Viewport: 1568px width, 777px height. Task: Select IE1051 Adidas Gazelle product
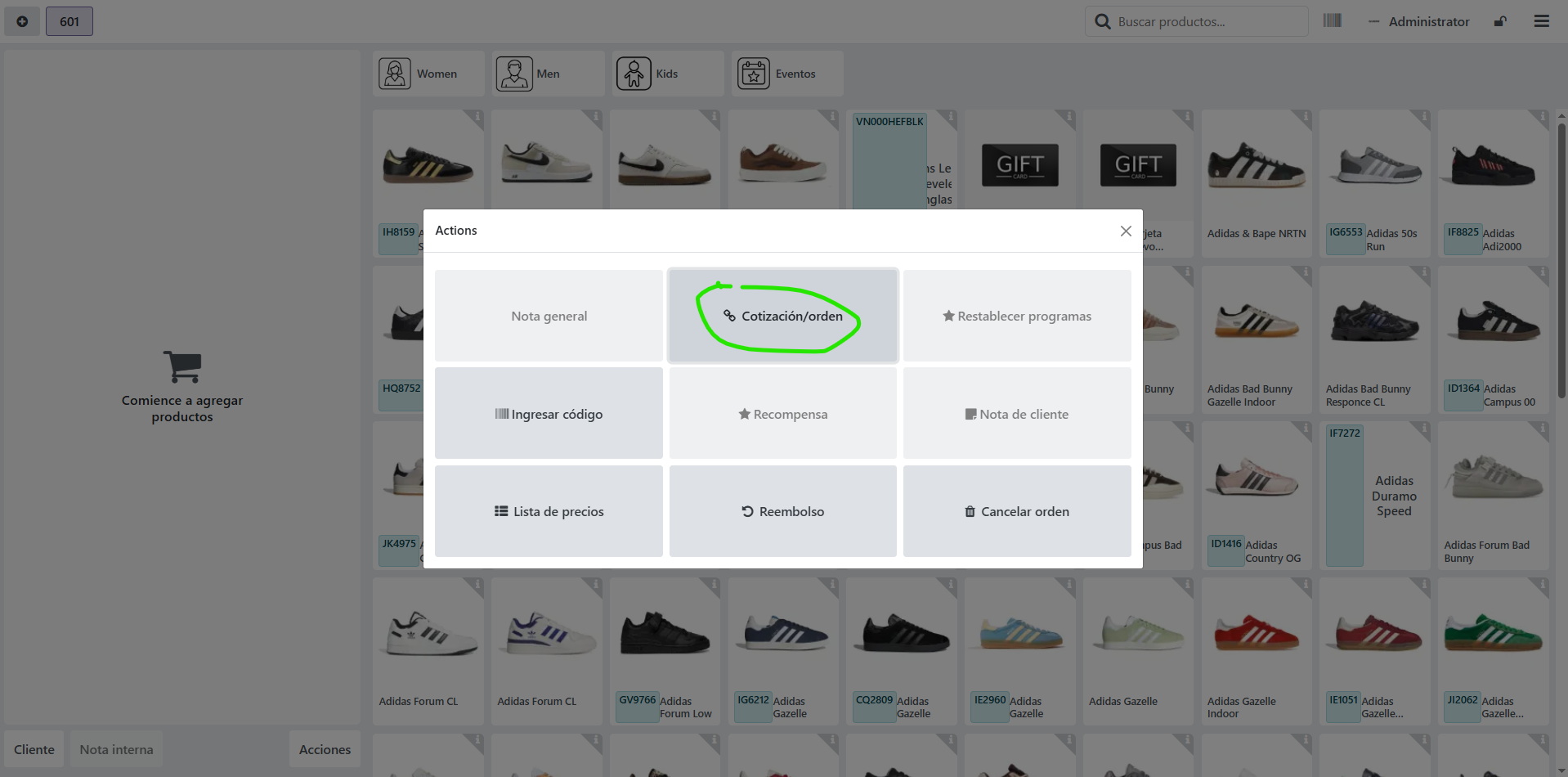tap(1375, 651)
